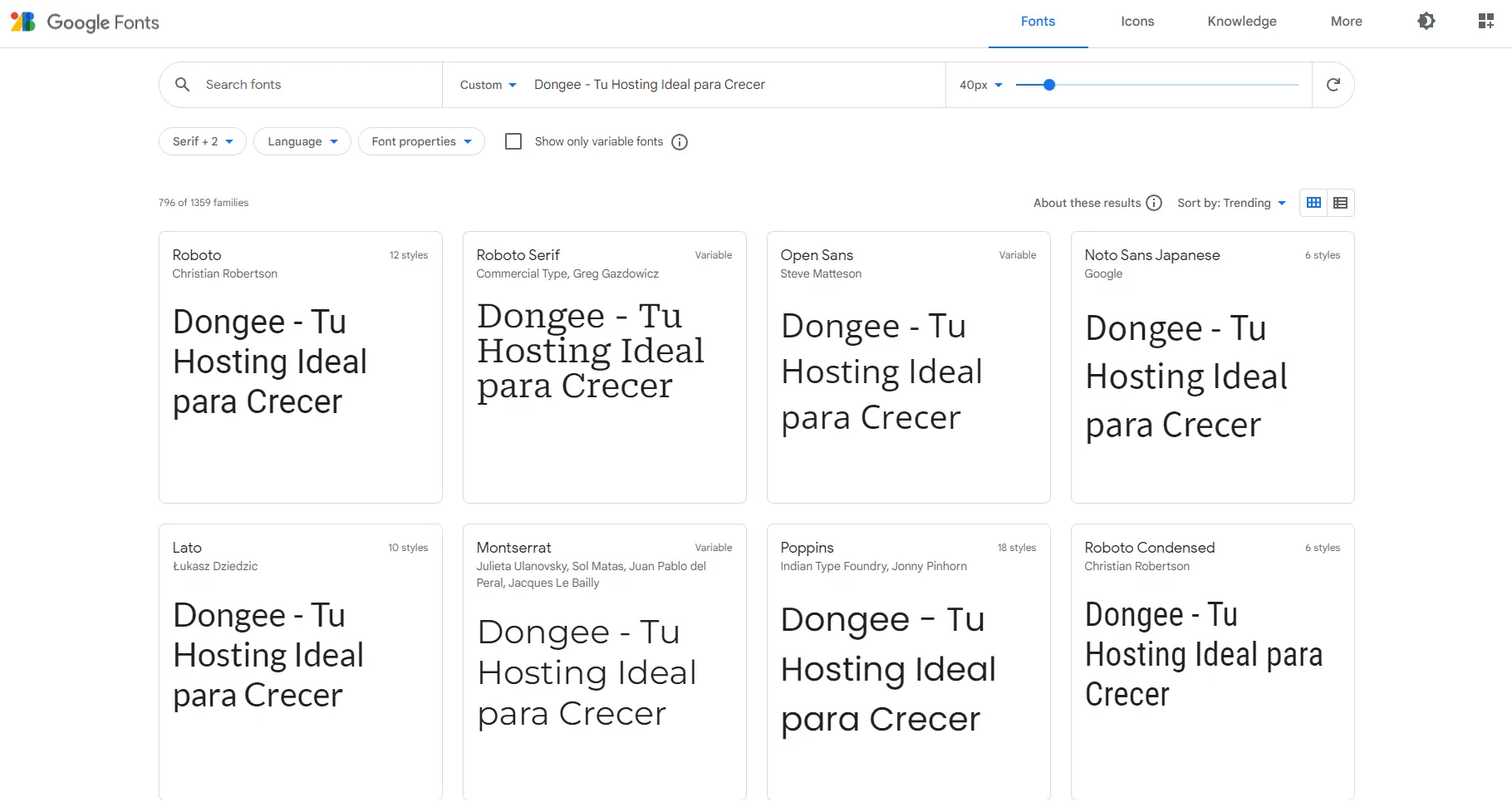Toggle the dark theme icon in the header
Image resolution: width=1512 pixels, height=812 pixels.
point(1426,22)
